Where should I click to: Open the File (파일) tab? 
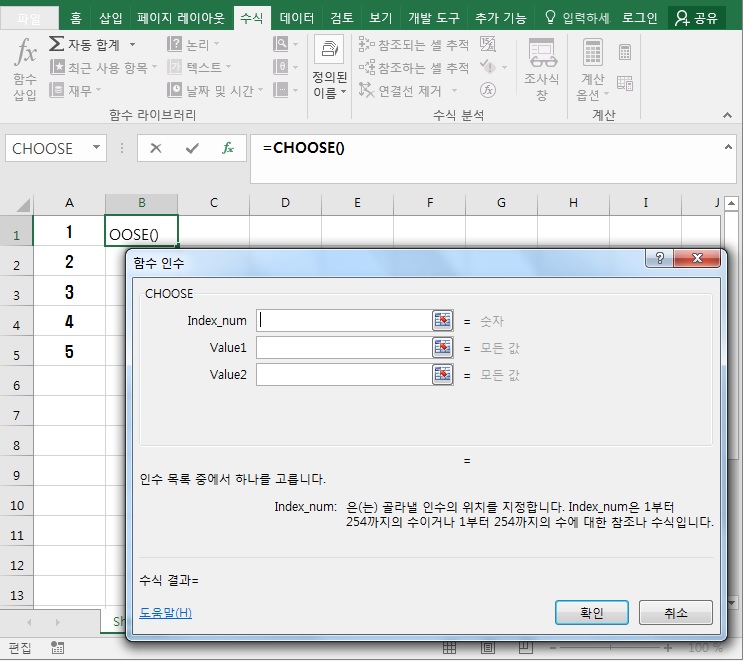coord(29,18)
